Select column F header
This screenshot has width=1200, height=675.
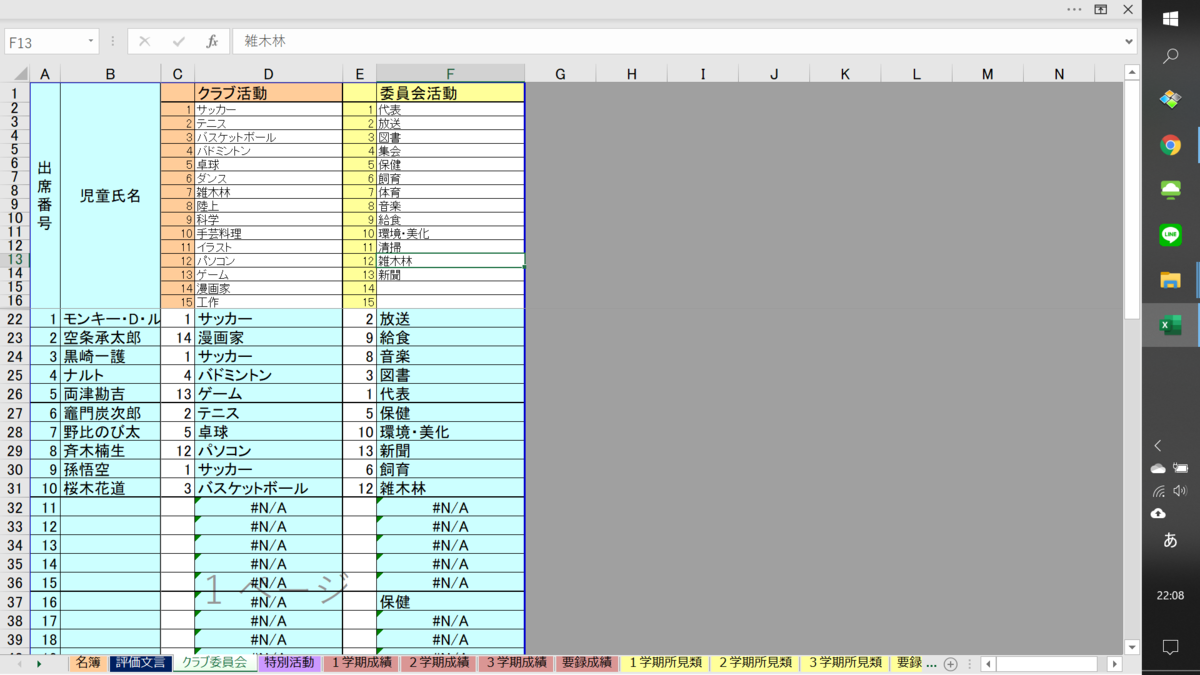[450, 74]
